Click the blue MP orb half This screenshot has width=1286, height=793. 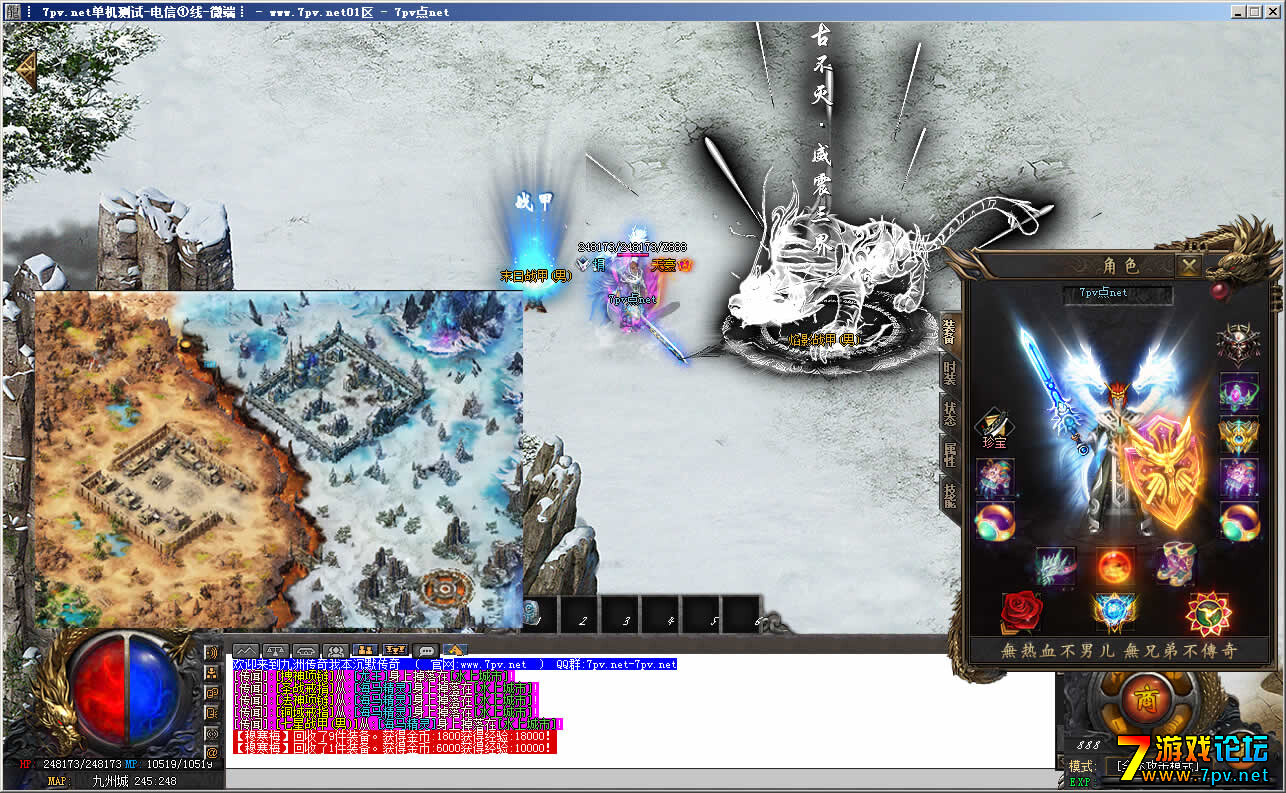[x=152, y=691]
